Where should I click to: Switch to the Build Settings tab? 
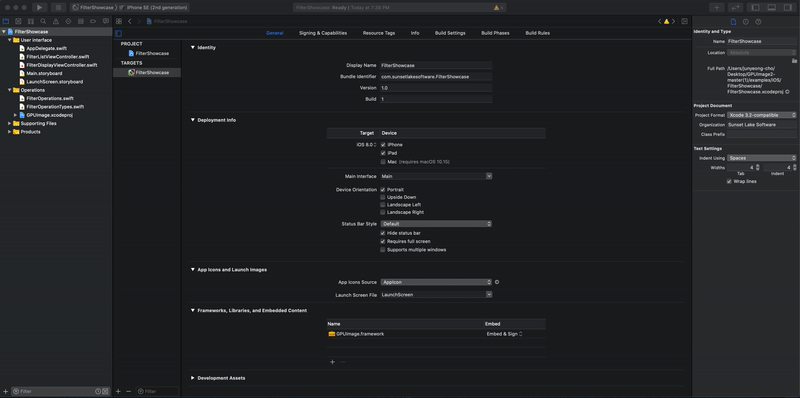[x=450, y=33]
